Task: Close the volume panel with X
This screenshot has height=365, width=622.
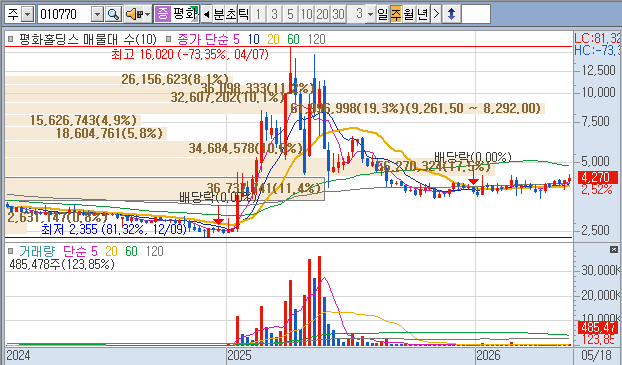Action: (x=614, y=250)
